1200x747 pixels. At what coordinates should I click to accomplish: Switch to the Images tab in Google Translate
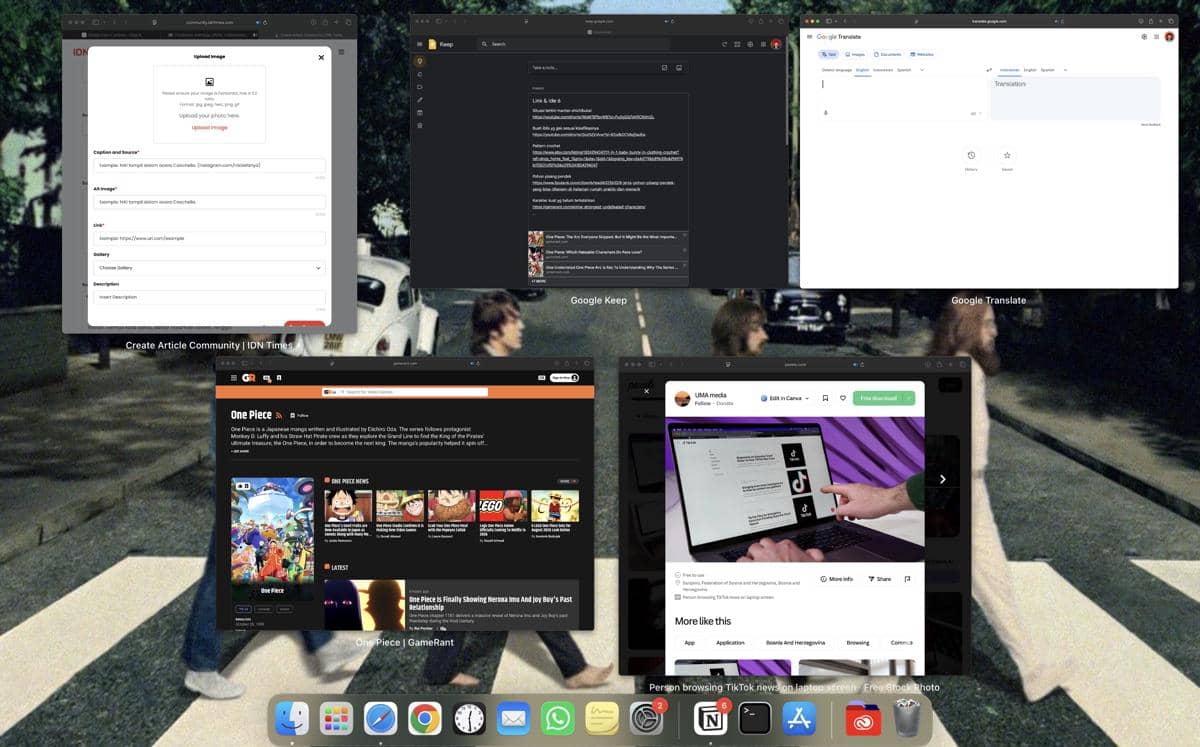[x=855, y=54]
